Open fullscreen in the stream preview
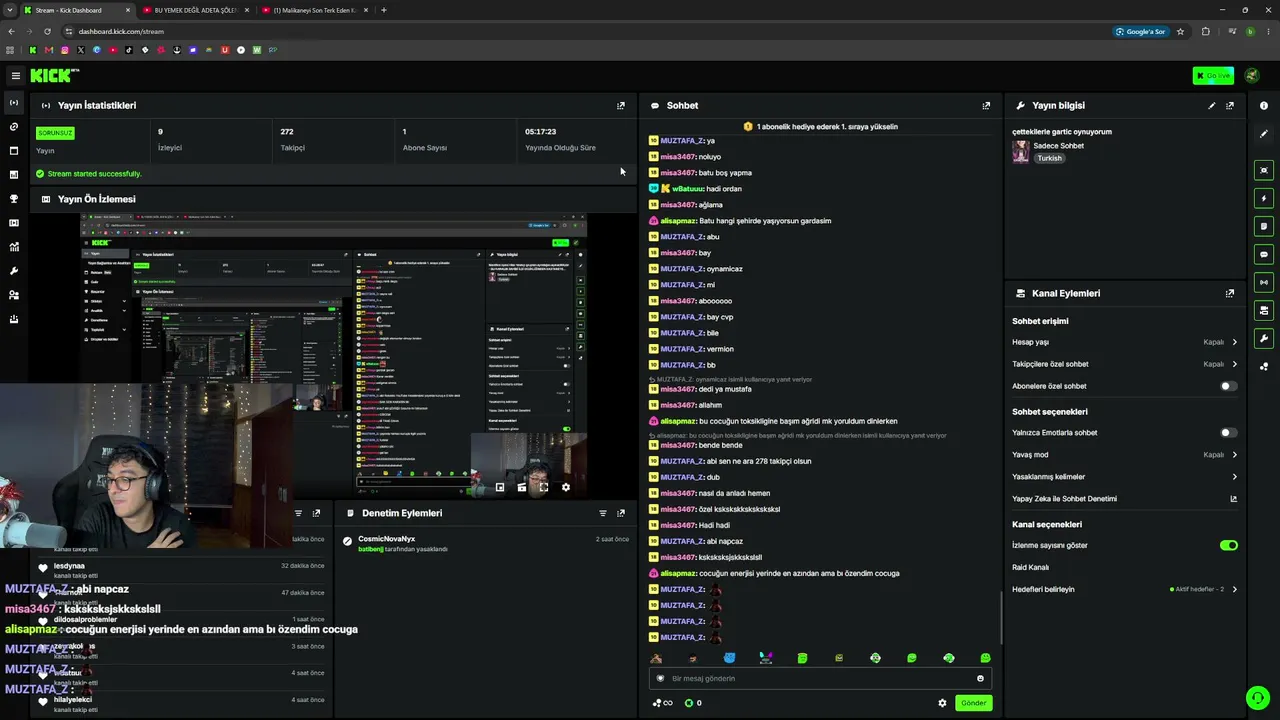 pyautogui.click(x=544, y=487)
